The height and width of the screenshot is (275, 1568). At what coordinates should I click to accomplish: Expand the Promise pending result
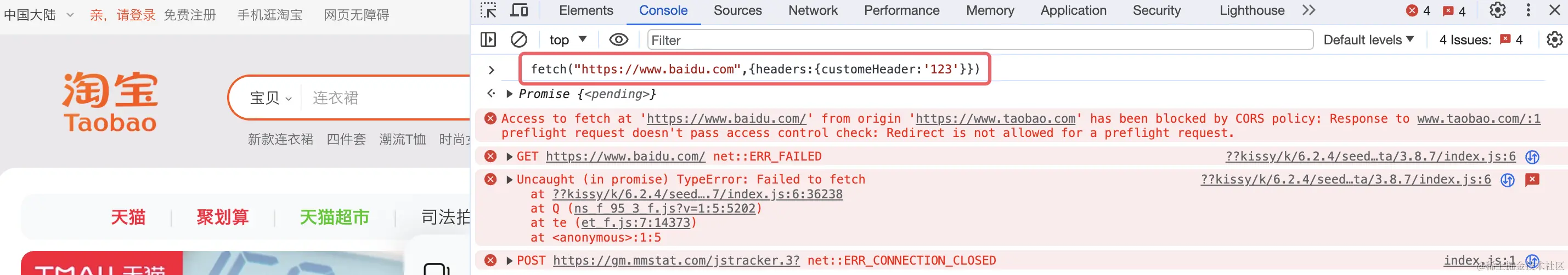[x=510, y=94]
